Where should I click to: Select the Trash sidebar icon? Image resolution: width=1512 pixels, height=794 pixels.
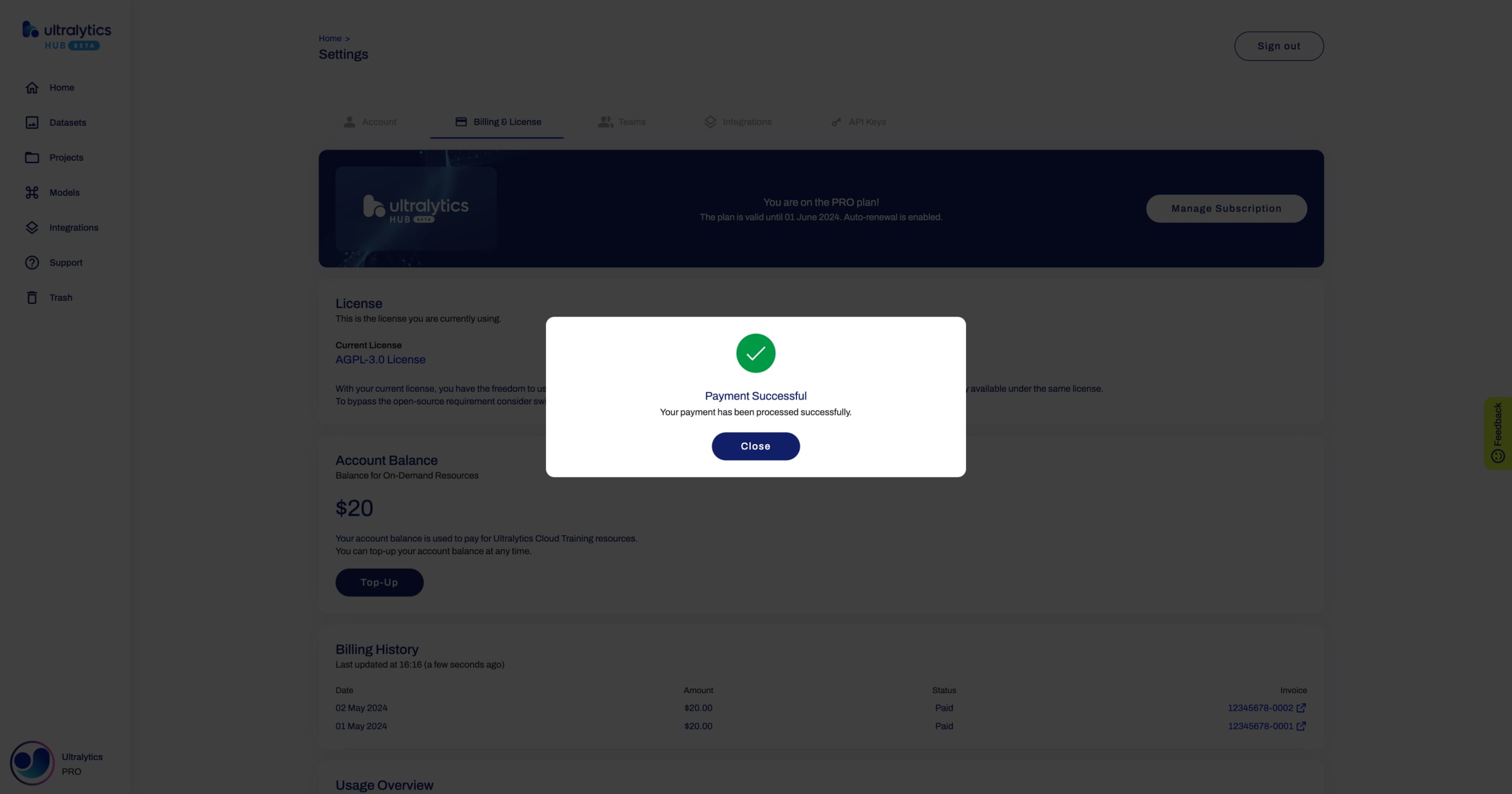coord(32,298)
